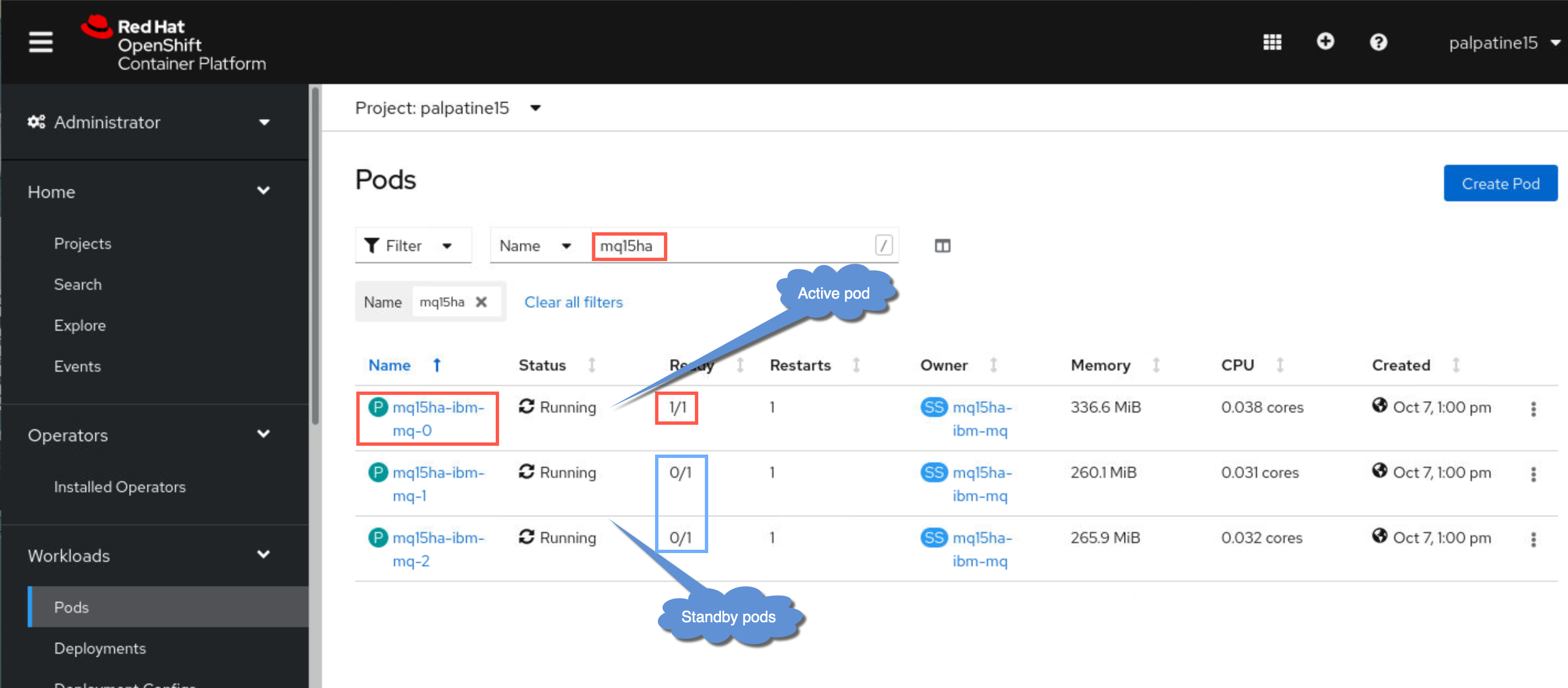Screen dimensions: 1568x688
Task: Open owner mq15ha-ibm-mq of mq-0 pod
Action: click(x=982, y=419)
